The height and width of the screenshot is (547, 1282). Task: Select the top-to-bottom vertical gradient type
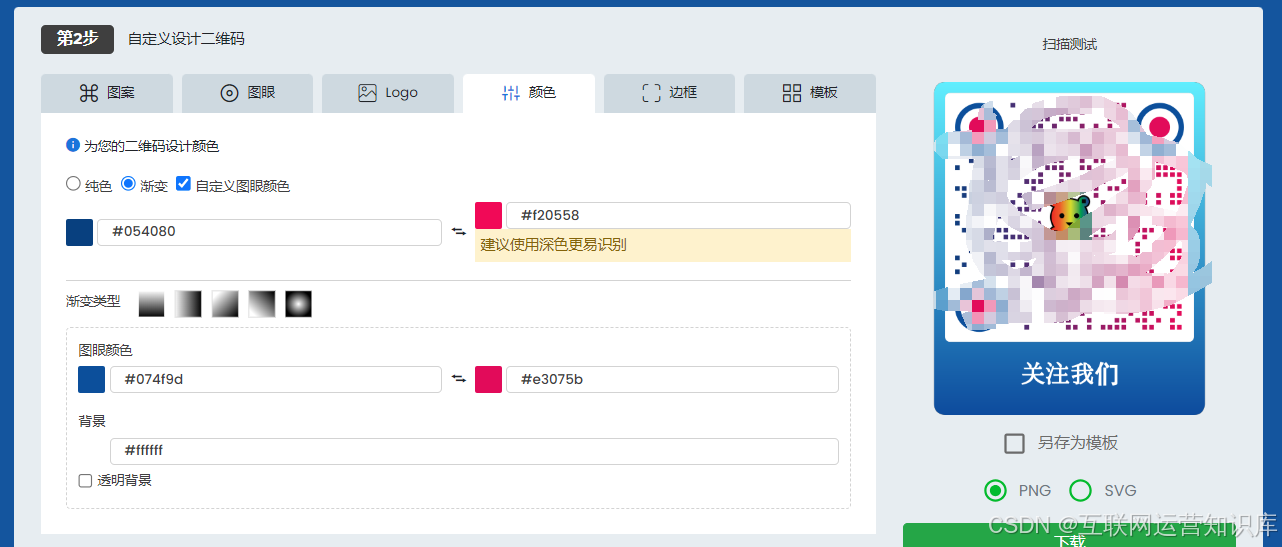[151, 303]
